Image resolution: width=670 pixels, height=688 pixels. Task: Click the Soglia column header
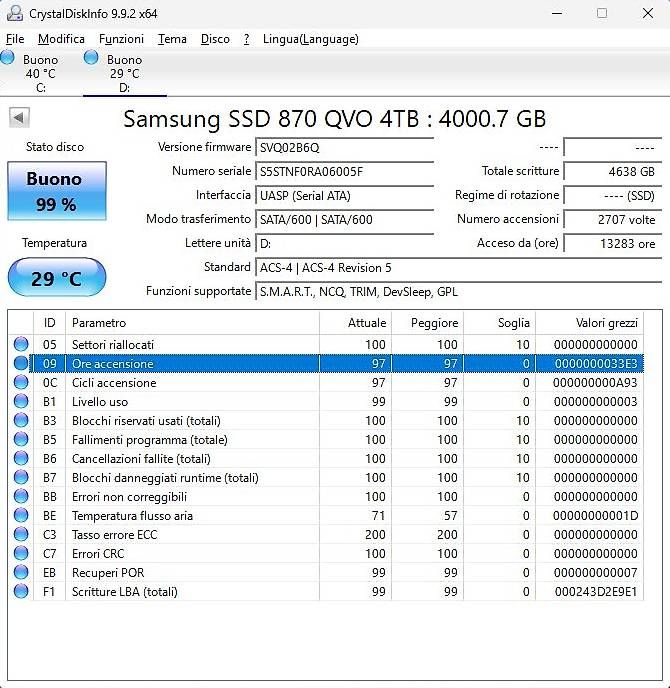[x=499, y=323]
